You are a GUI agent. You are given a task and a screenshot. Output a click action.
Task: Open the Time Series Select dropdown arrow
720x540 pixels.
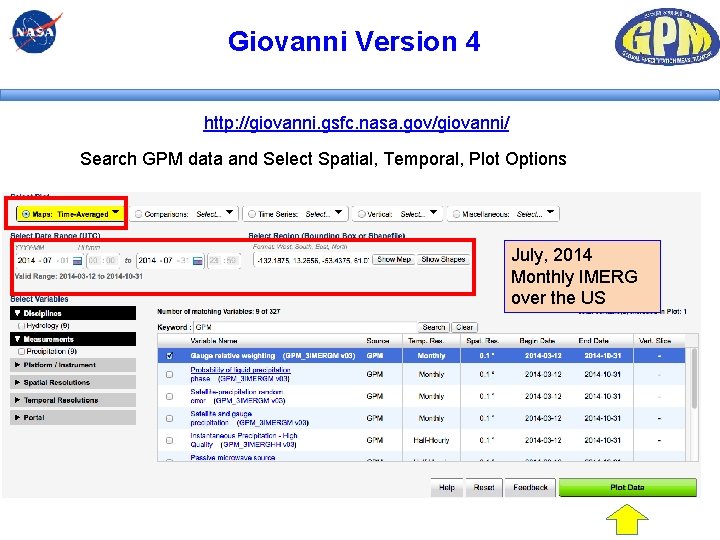pos(338,213)
